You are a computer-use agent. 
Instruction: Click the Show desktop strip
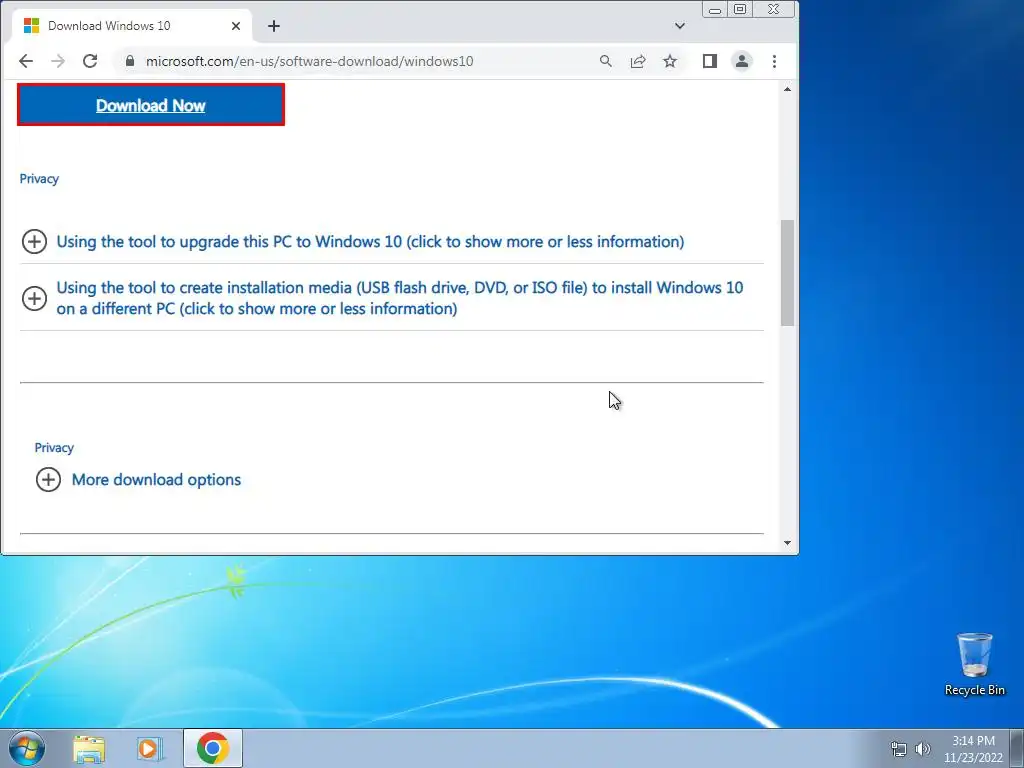tap(1017, 748)
